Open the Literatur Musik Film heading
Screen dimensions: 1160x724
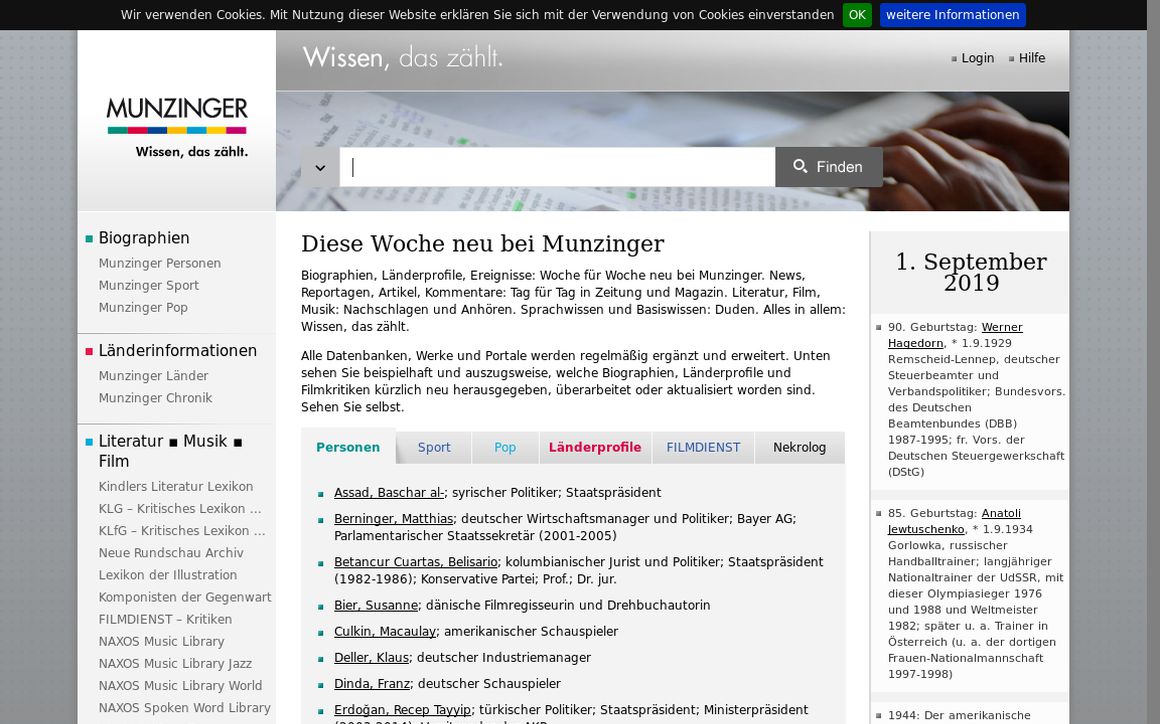tap(171, 451)
